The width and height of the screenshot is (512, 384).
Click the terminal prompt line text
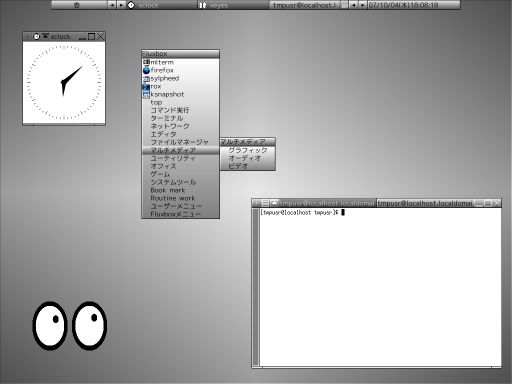299,212
